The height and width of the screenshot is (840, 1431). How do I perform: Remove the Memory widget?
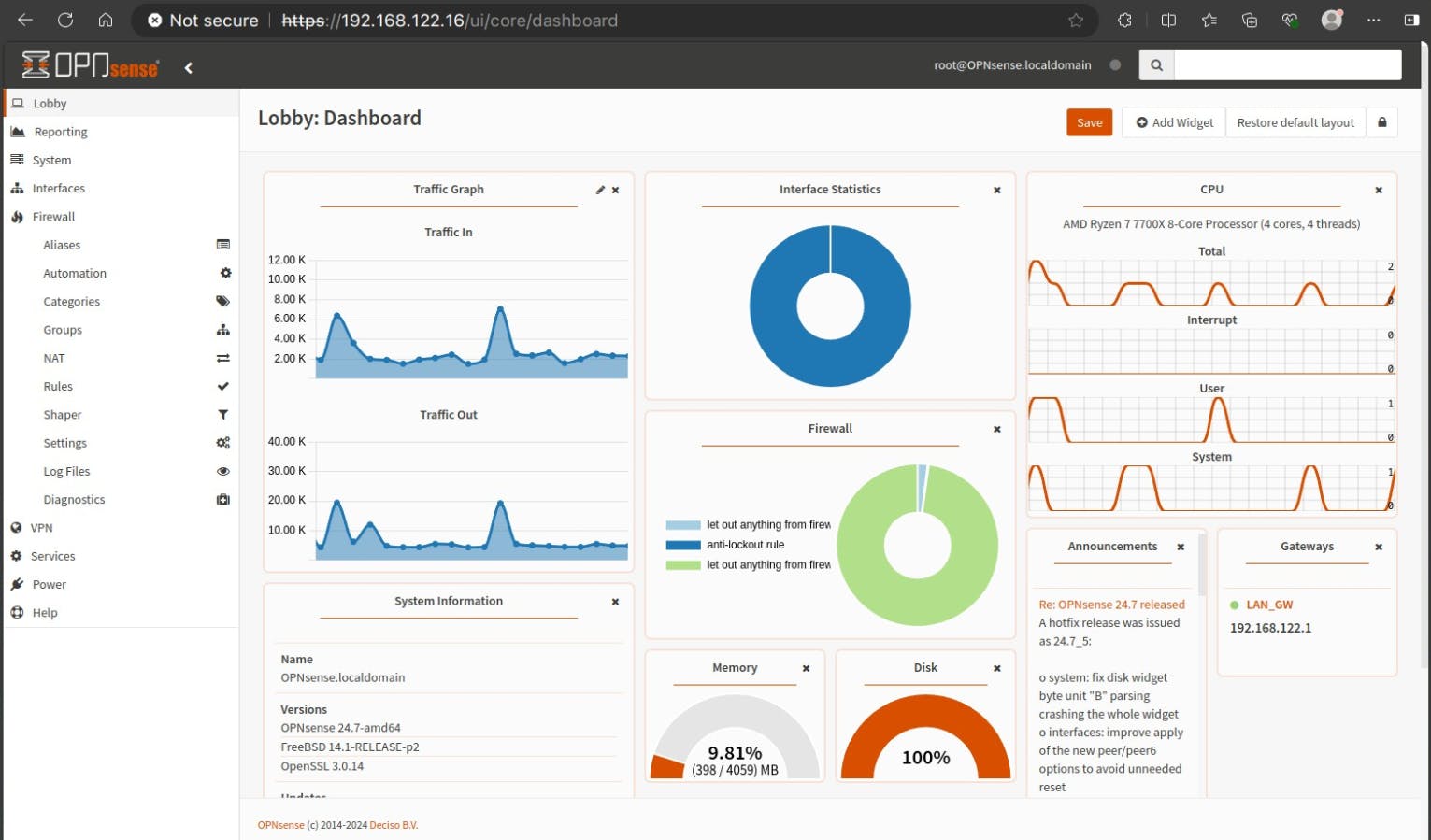tap(806, 668)
